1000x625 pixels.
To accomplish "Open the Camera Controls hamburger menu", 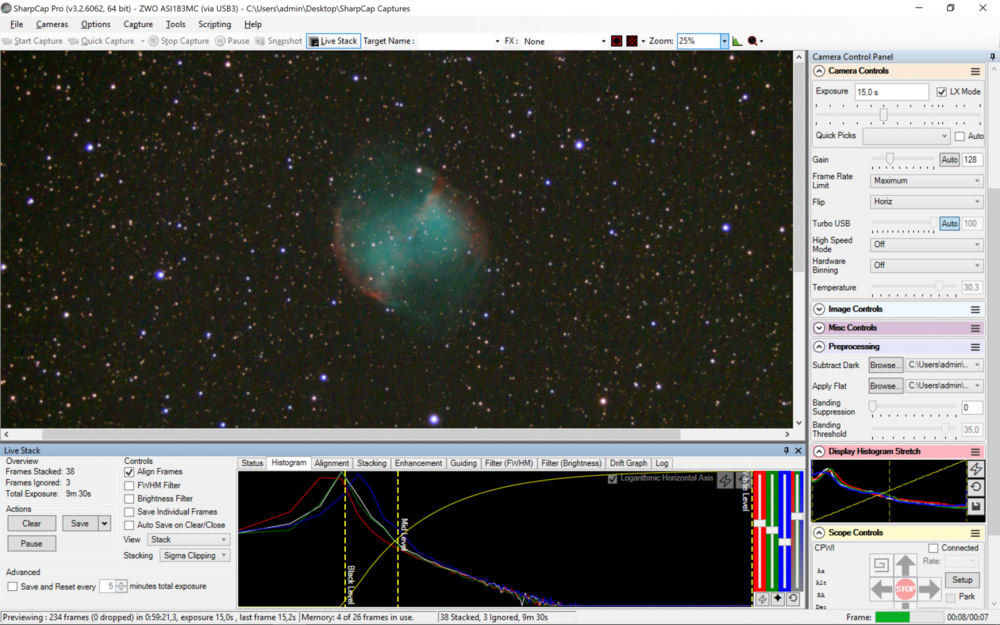I will (975, 72).
